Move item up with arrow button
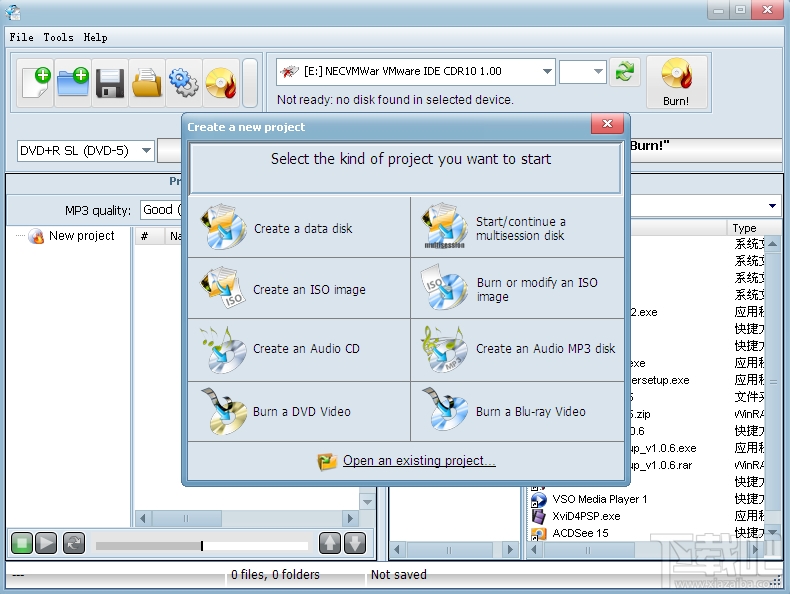Screen dimensions: 790x594 330,543
